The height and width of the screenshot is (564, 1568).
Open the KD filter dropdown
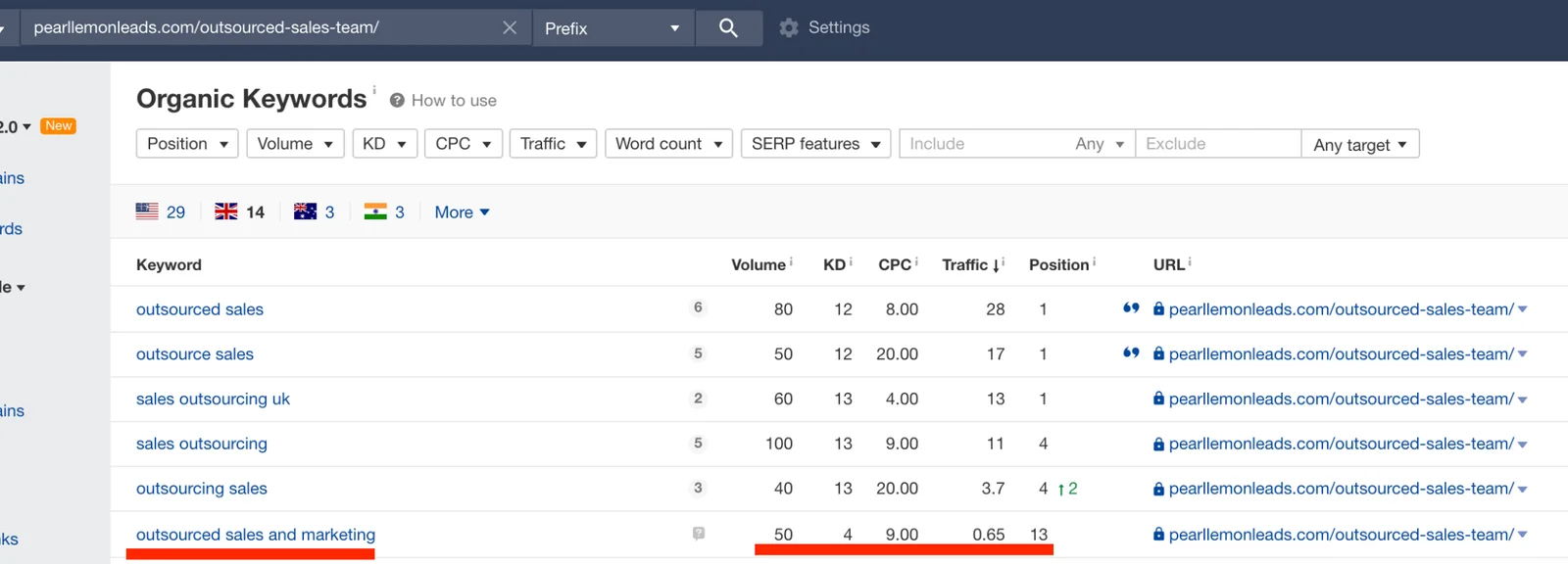[x=384, y=144]
